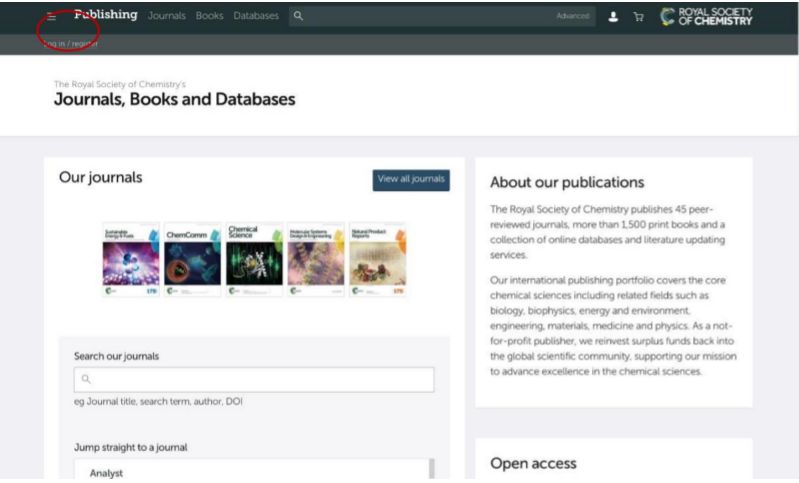The height and width of the screenshot is (483, 799).
Task: Click the search magnifier in top bar
Action: coord(298,16)
